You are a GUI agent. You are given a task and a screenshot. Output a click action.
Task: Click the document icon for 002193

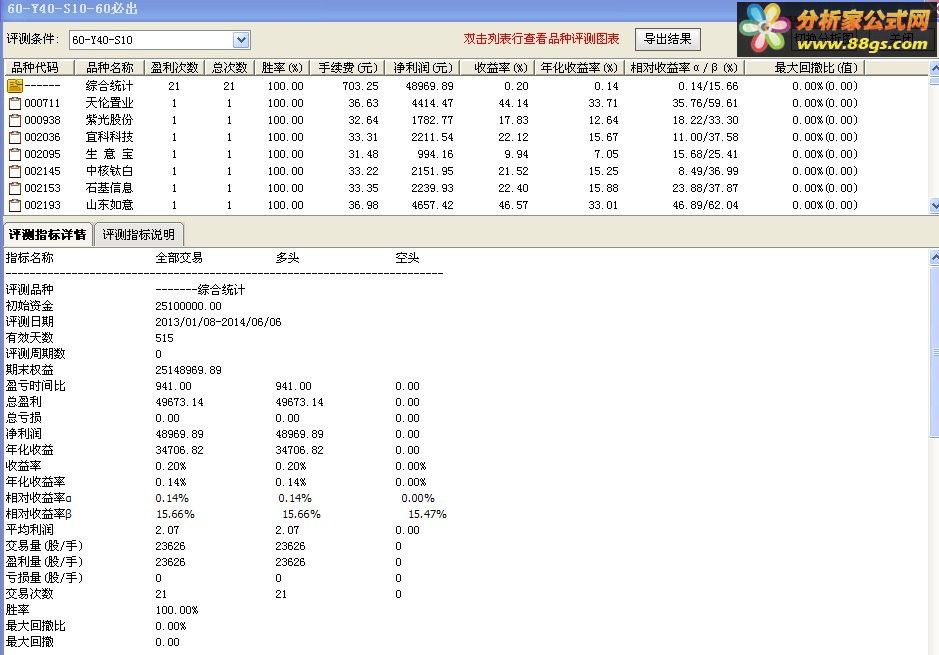click(x=15, y=205)
